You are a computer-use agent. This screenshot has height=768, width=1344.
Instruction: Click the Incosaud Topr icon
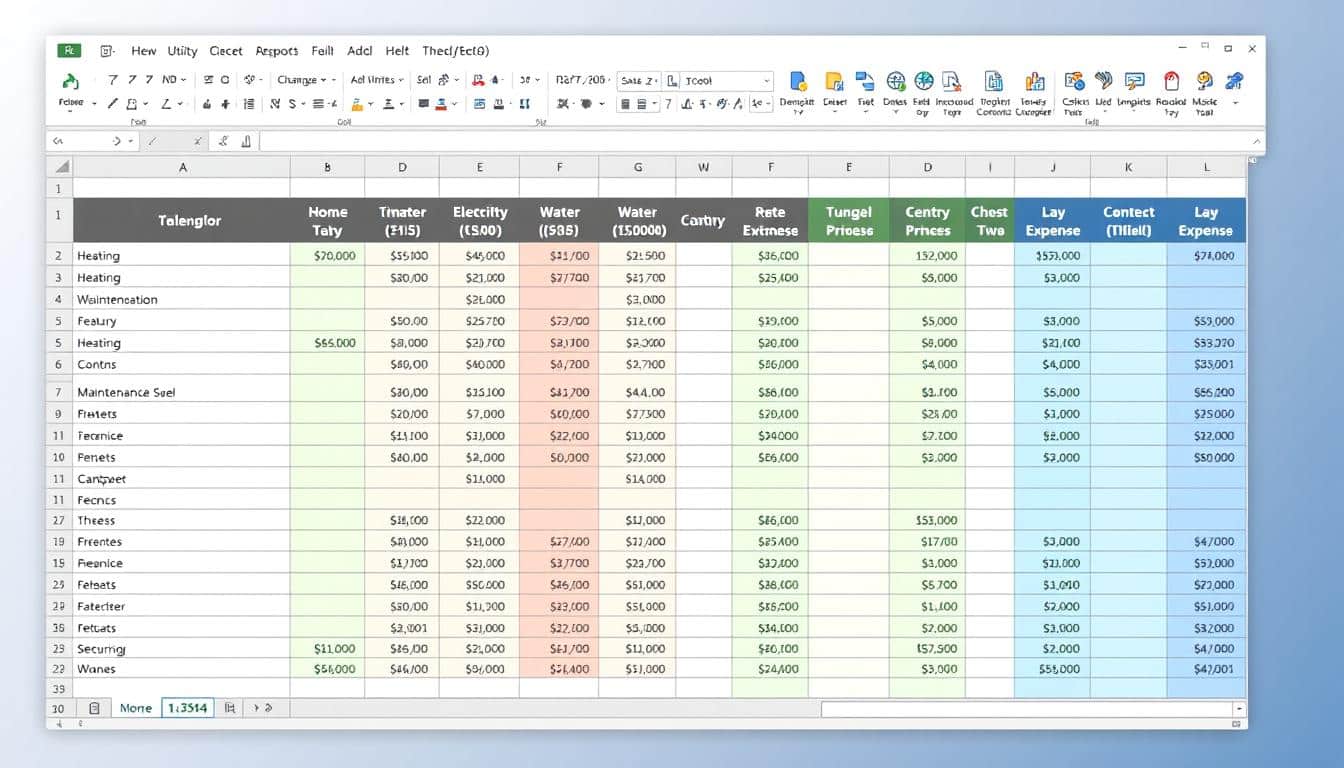(x=953, y=82)
